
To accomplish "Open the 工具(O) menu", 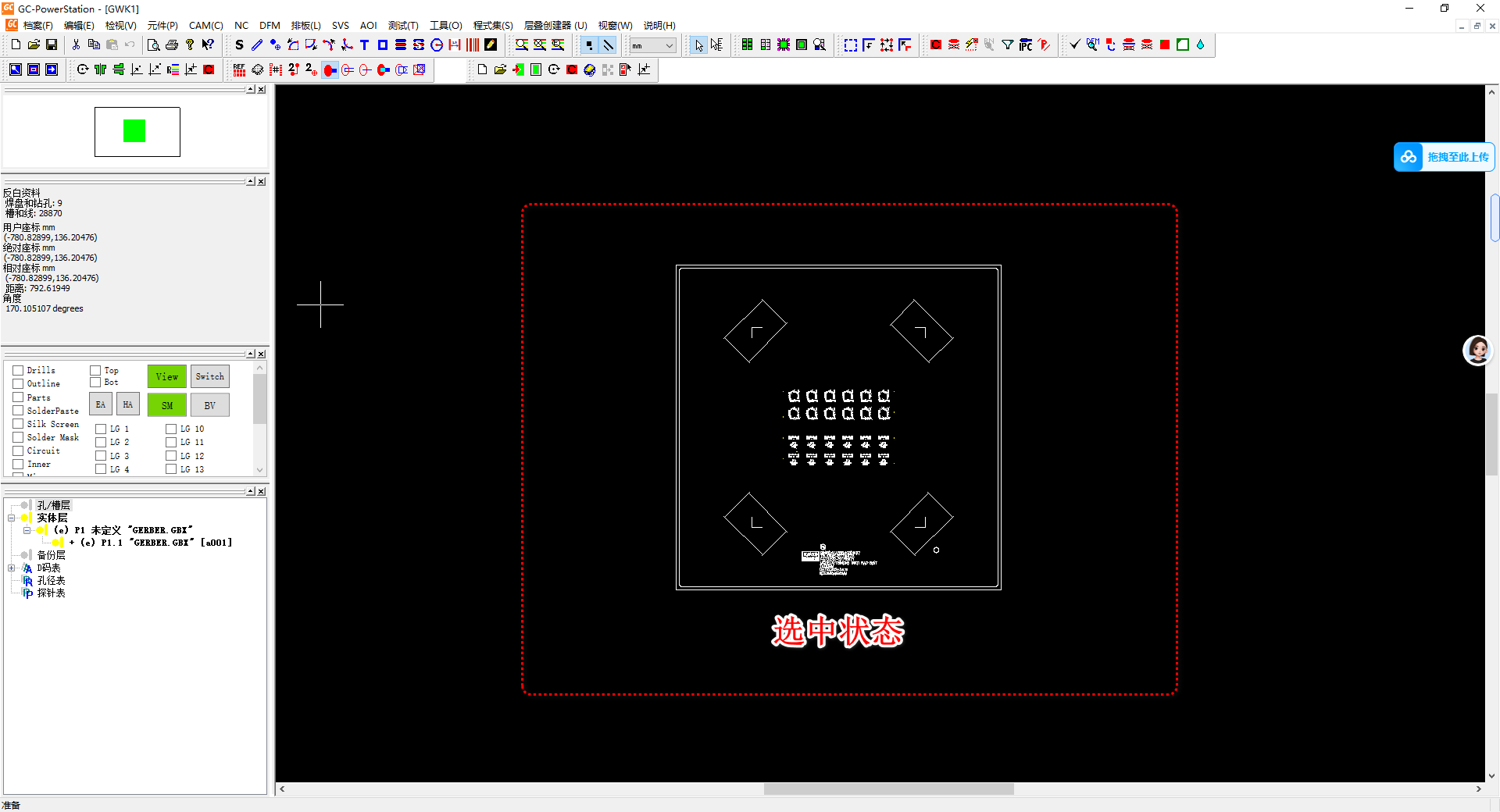I will coord(446,26).
